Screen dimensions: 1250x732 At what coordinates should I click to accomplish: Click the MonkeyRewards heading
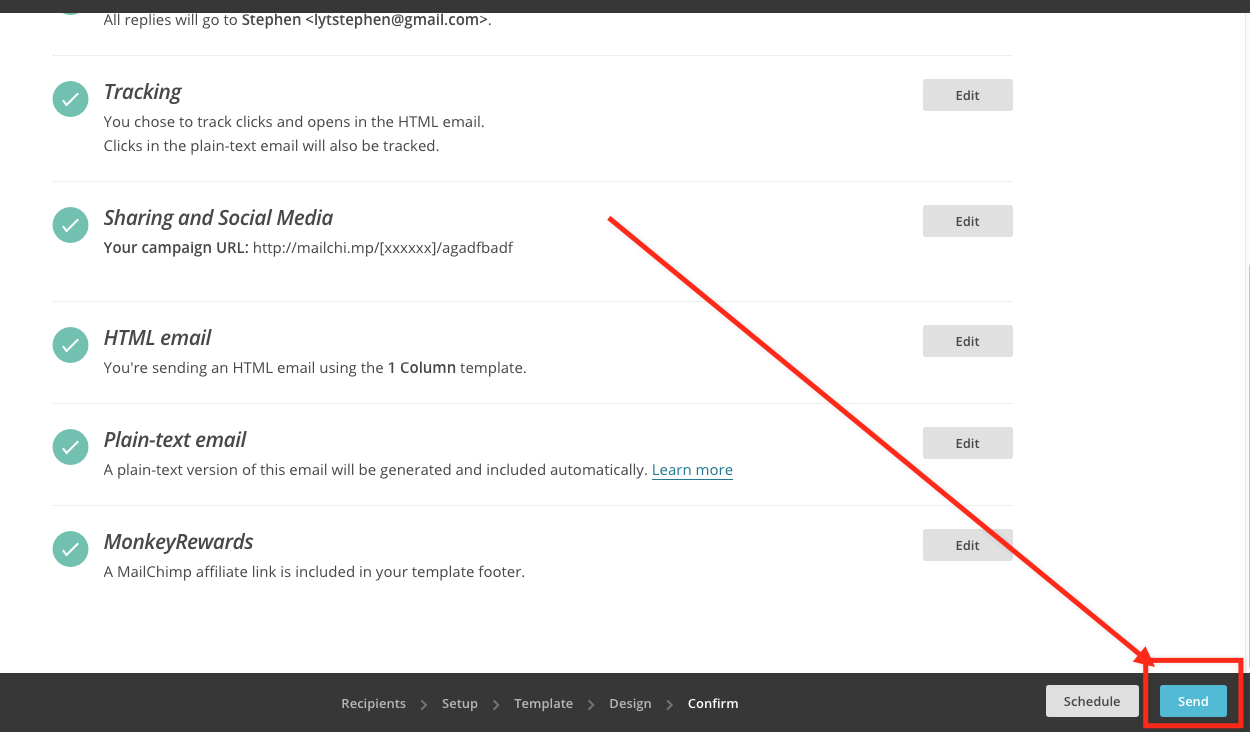[179, 542]
